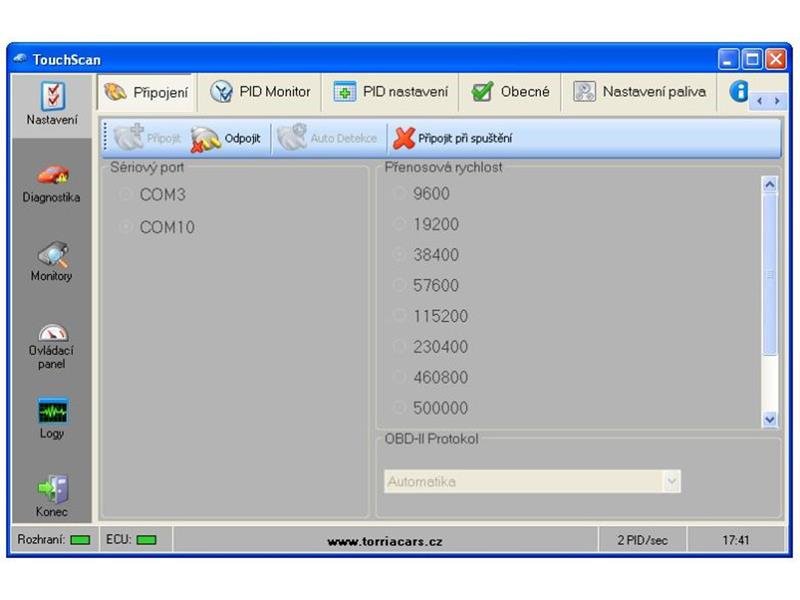
Task: Switch to the PID nastavení tab
Action: [x=390, y=92]
